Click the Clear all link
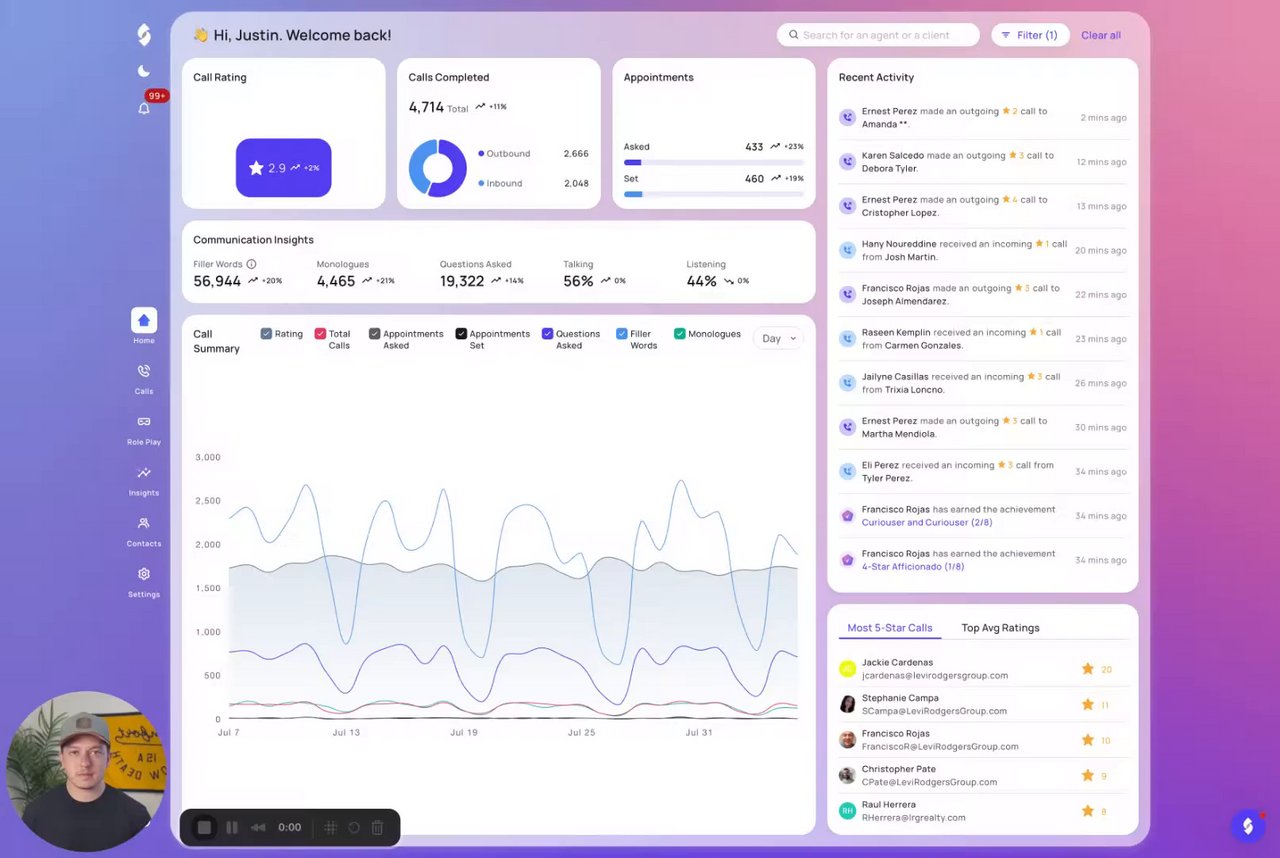Screen dimensions: 1280x858 [1101, 35]
